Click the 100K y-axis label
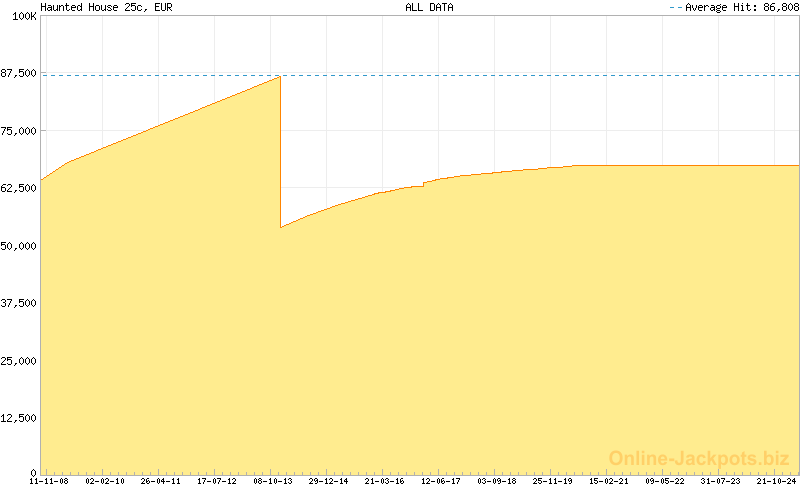This screenshot has width=800, height=490. click(x=22, y=17)
